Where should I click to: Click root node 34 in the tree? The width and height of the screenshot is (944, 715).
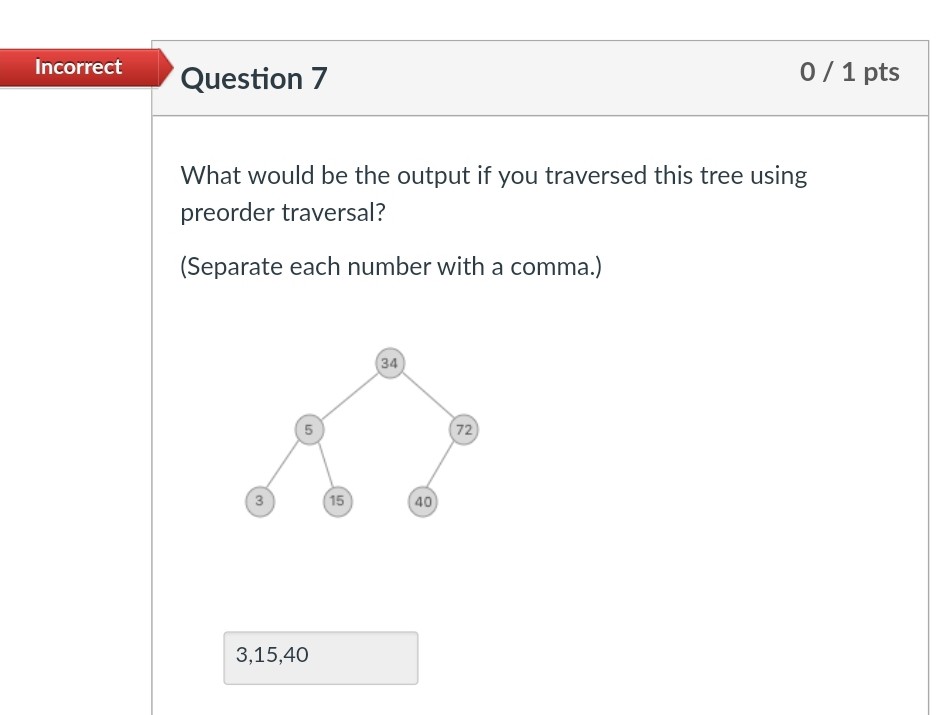click(x=390, y=363)
